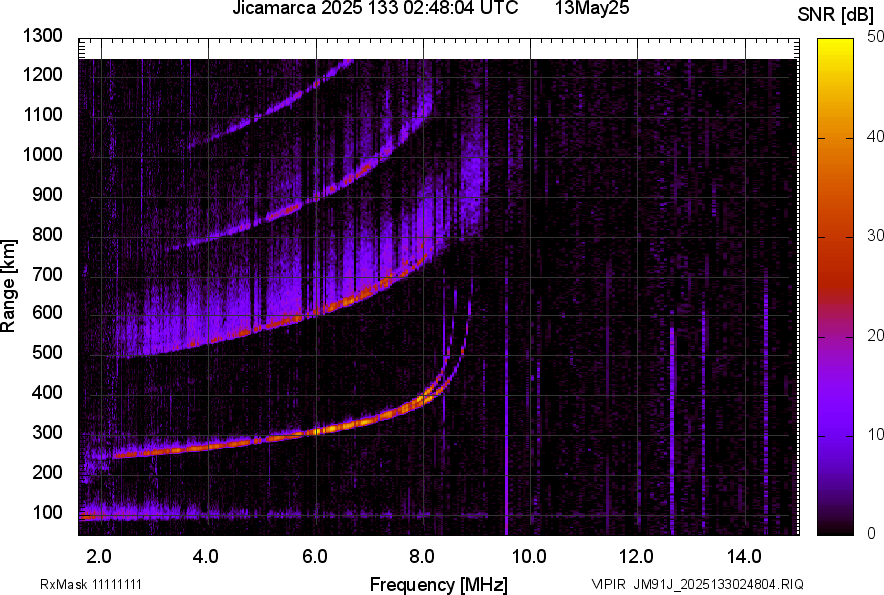Image resolution: width=884 pixels, height=595 pixels.
Task: Click the colorbar tick label 20
Action: point(876,335)
